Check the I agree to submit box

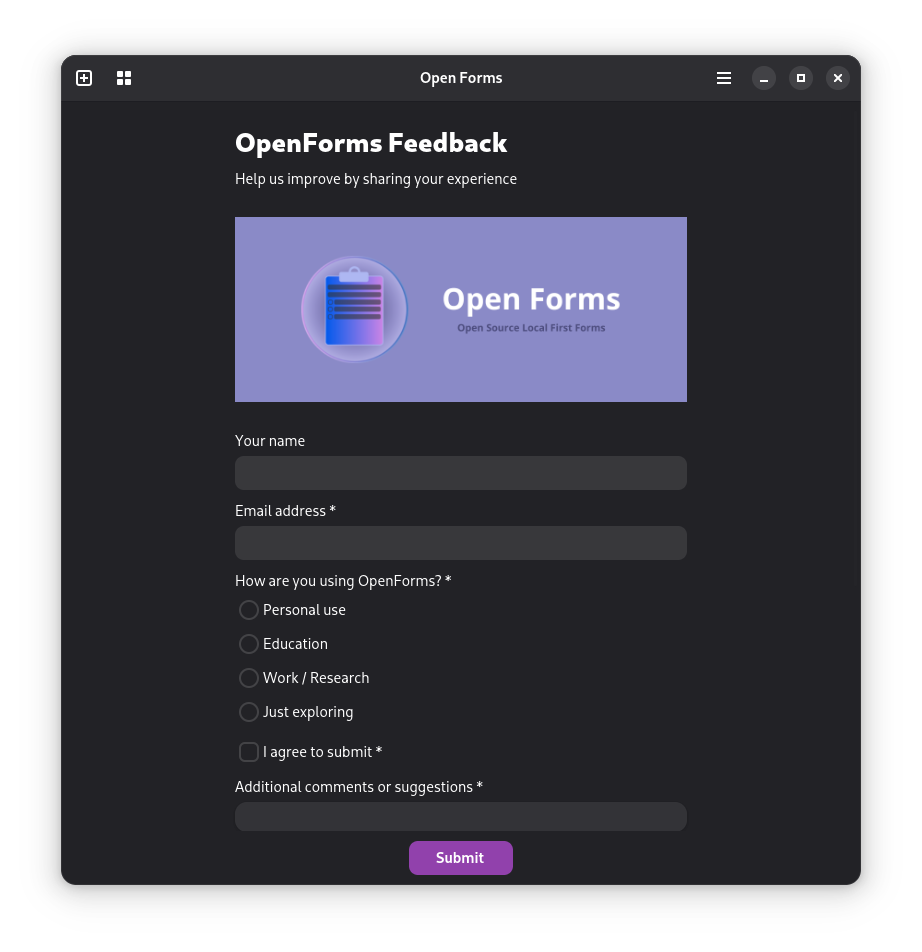click(x=248, y=752)
